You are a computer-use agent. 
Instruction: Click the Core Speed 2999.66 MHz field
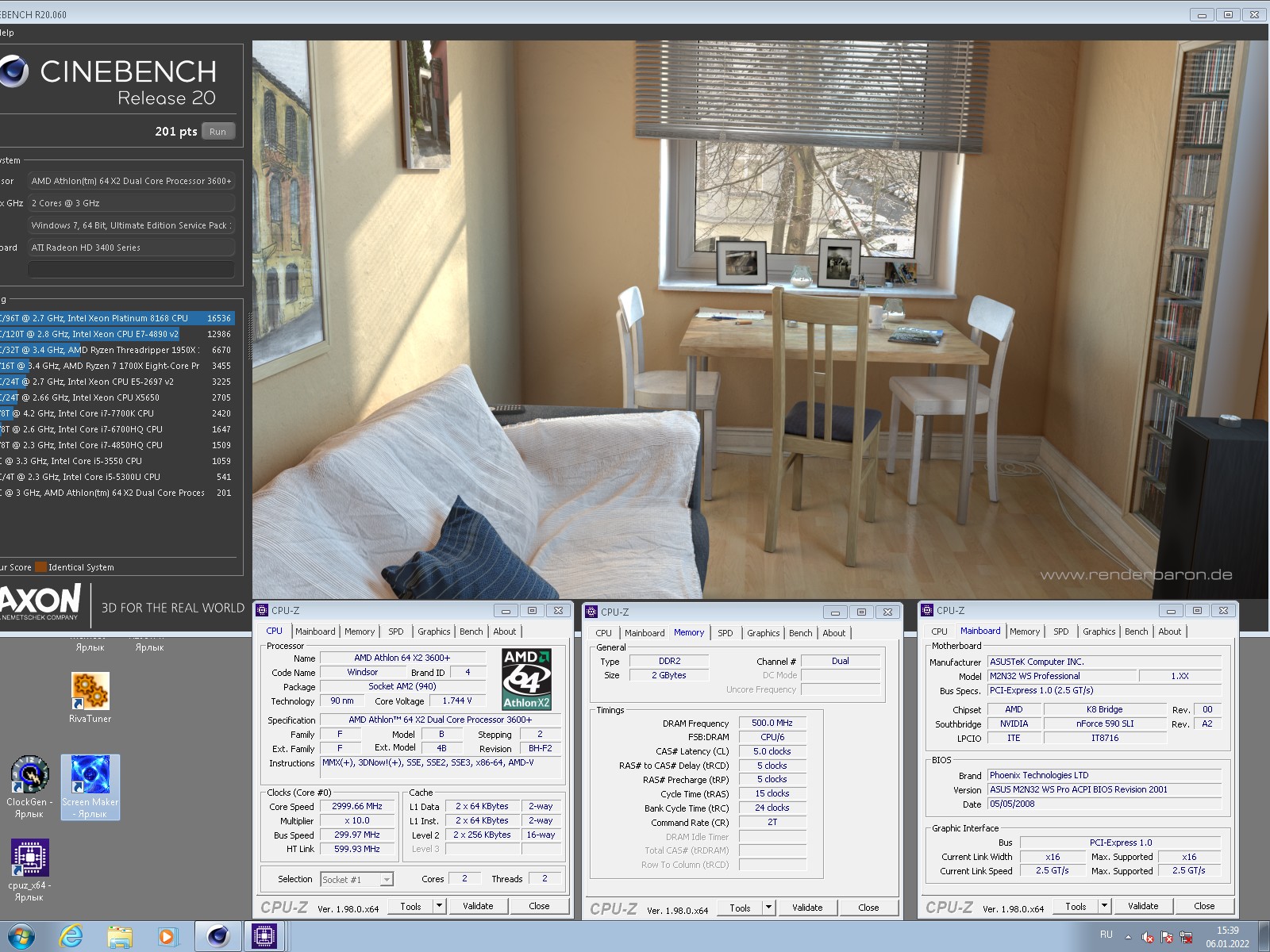tap(357, 806)
